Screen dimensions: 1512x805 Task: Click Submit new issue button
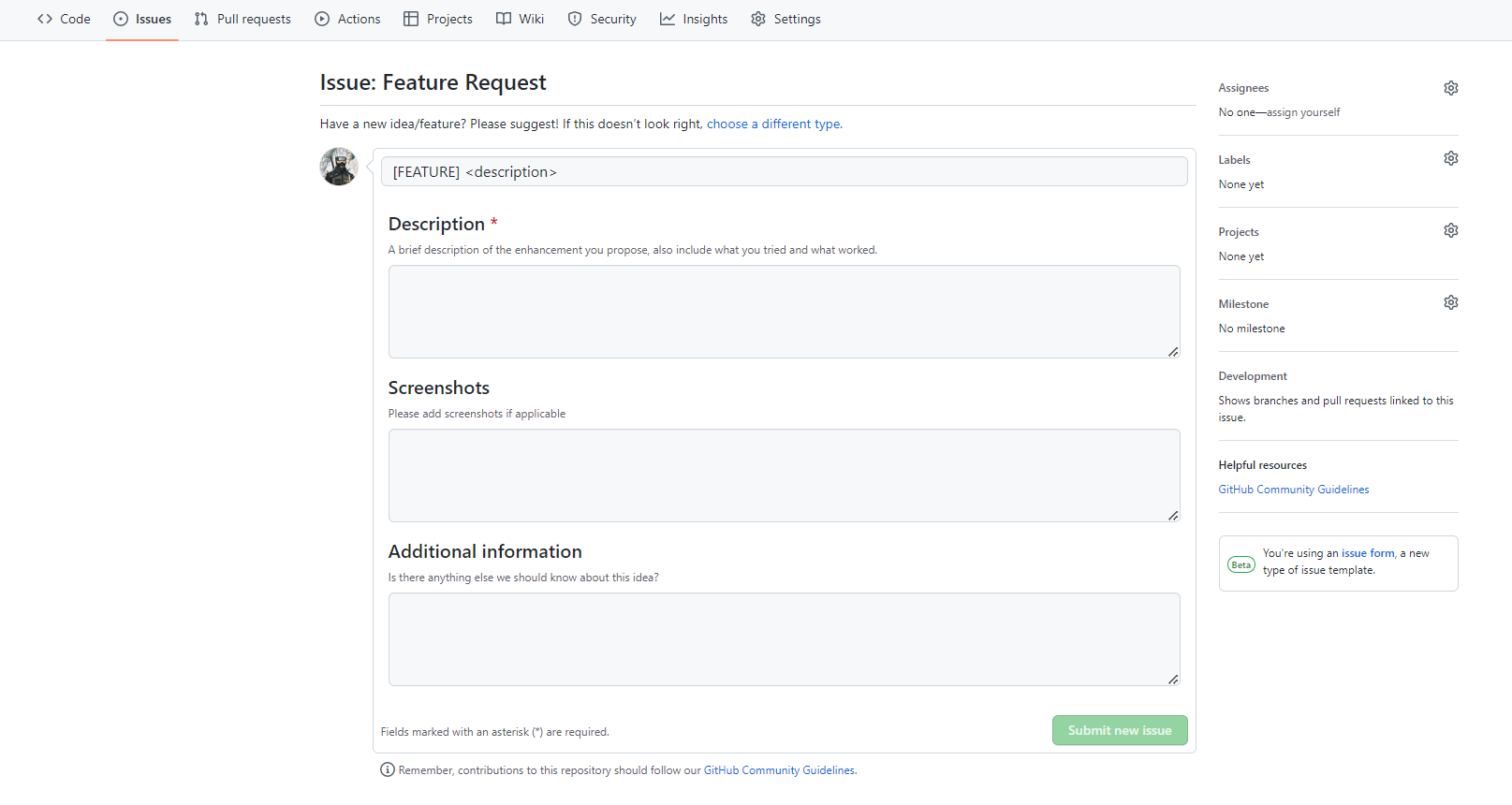point(1120,730)
